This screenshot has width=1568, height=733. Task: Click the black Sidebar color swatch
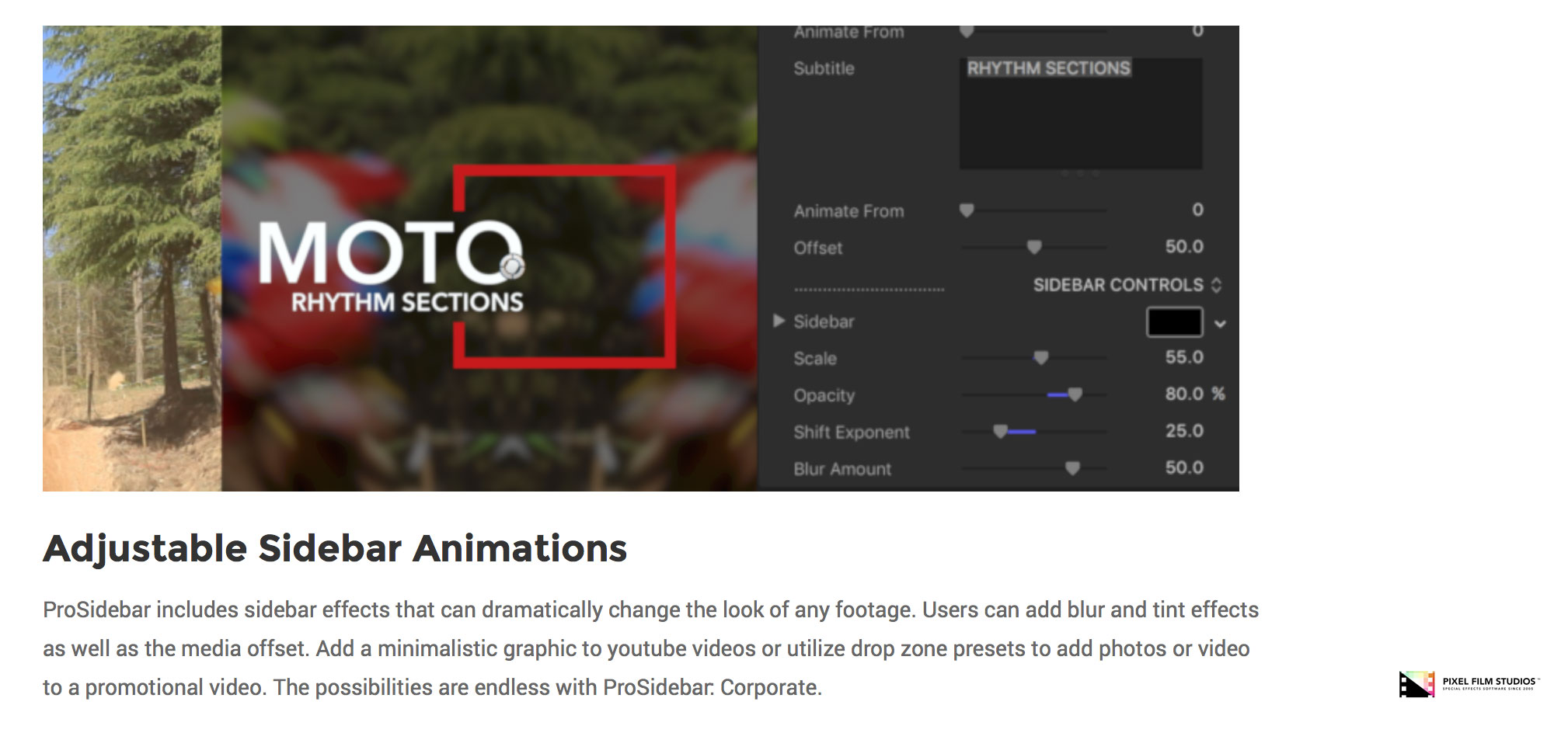pos(1174,322)
